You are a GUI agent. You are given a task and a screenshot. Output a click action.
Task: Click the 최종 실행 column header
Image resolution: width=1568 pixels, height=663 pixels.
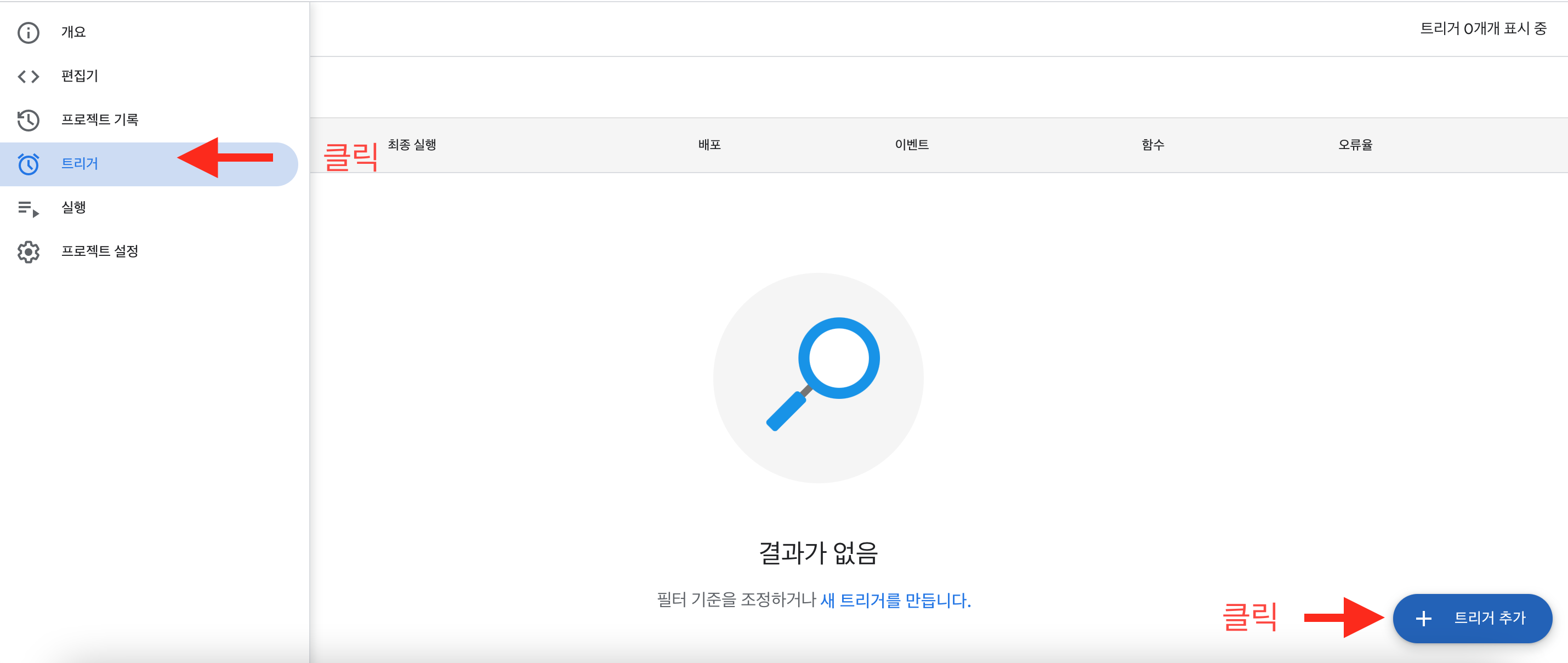412,145
